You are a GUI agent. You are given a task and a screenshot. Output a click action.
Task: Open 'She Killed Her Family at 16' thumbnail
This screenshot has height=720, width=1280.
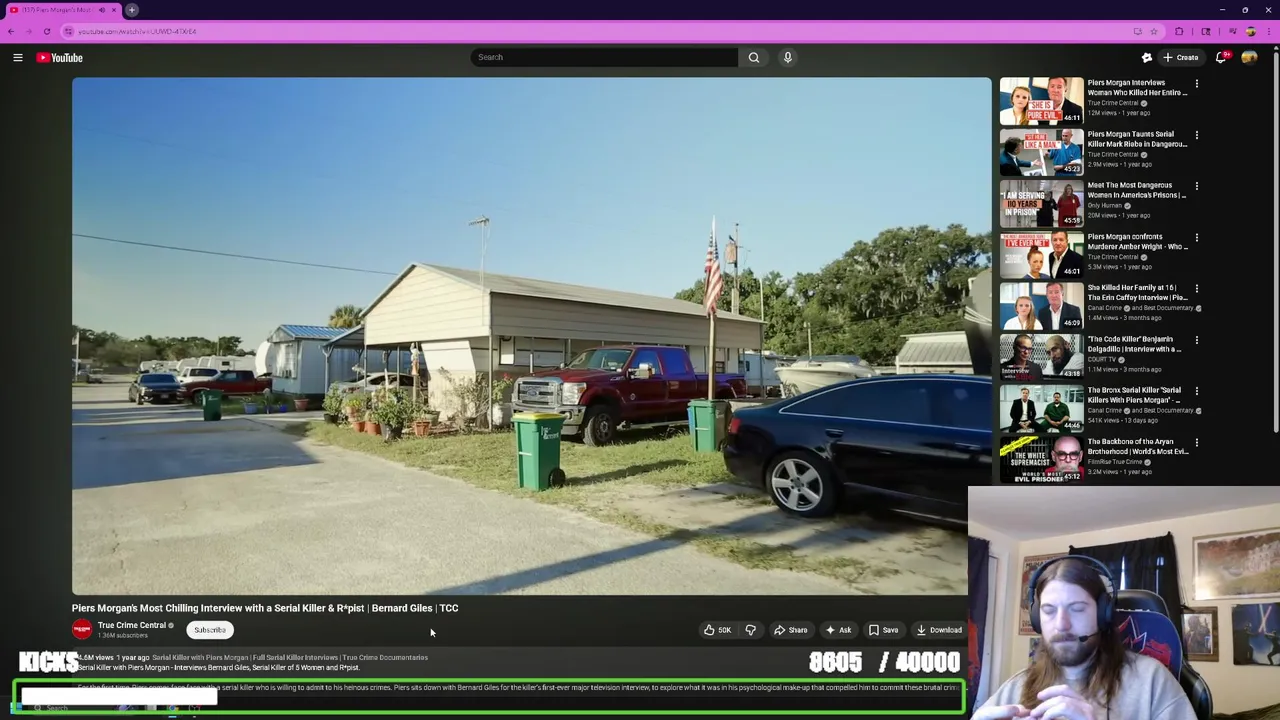click(x=1041, y=305)
